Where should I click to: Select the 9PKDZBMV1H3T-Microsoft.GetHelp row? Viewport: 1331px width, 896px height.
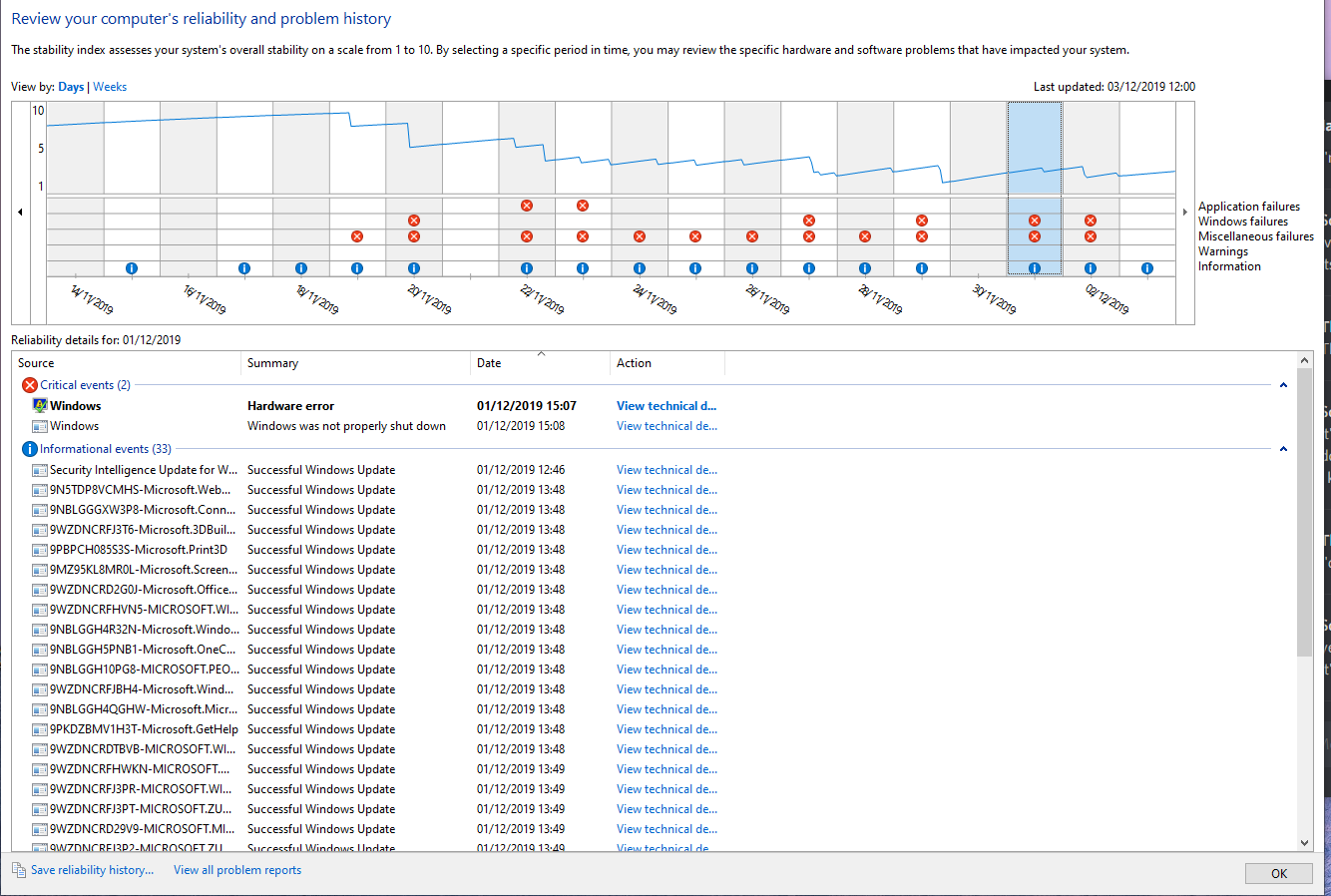(654, 729)
